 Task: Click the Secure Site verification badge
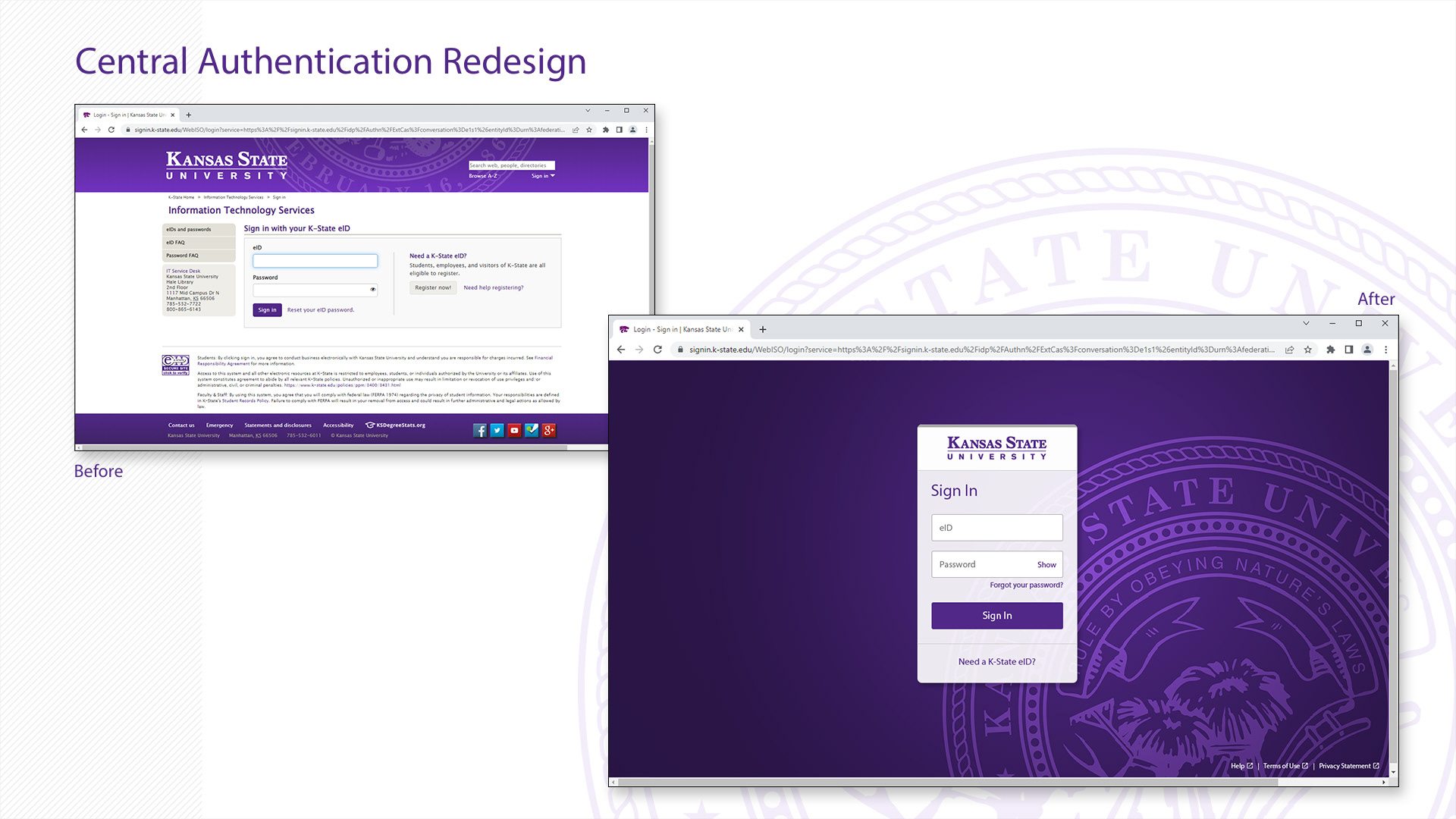[x=176, y=365]
